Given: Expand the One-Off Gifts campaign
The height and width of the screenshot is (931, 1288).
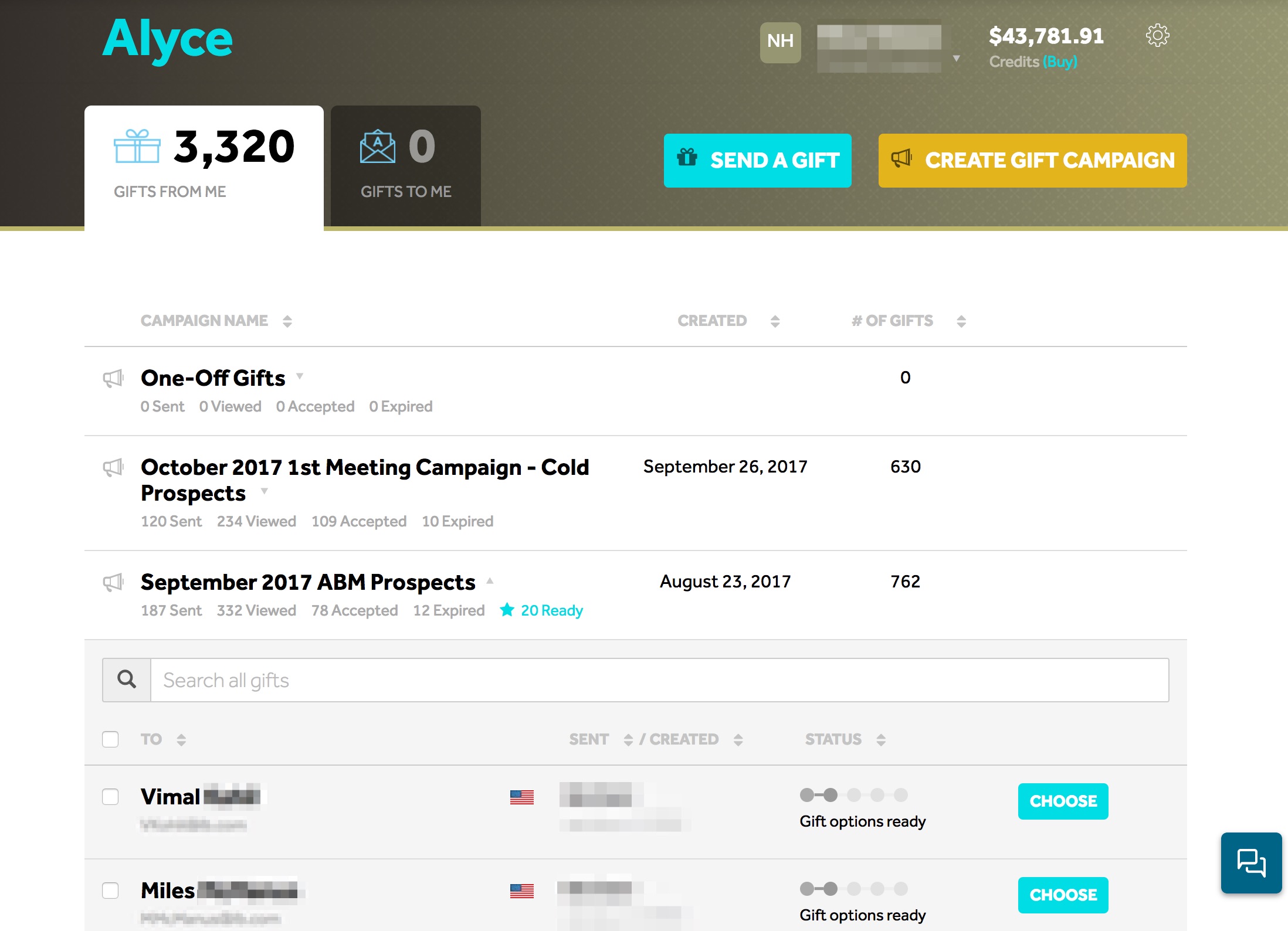Looking at the screenshot, I should (x=300, y=376).
